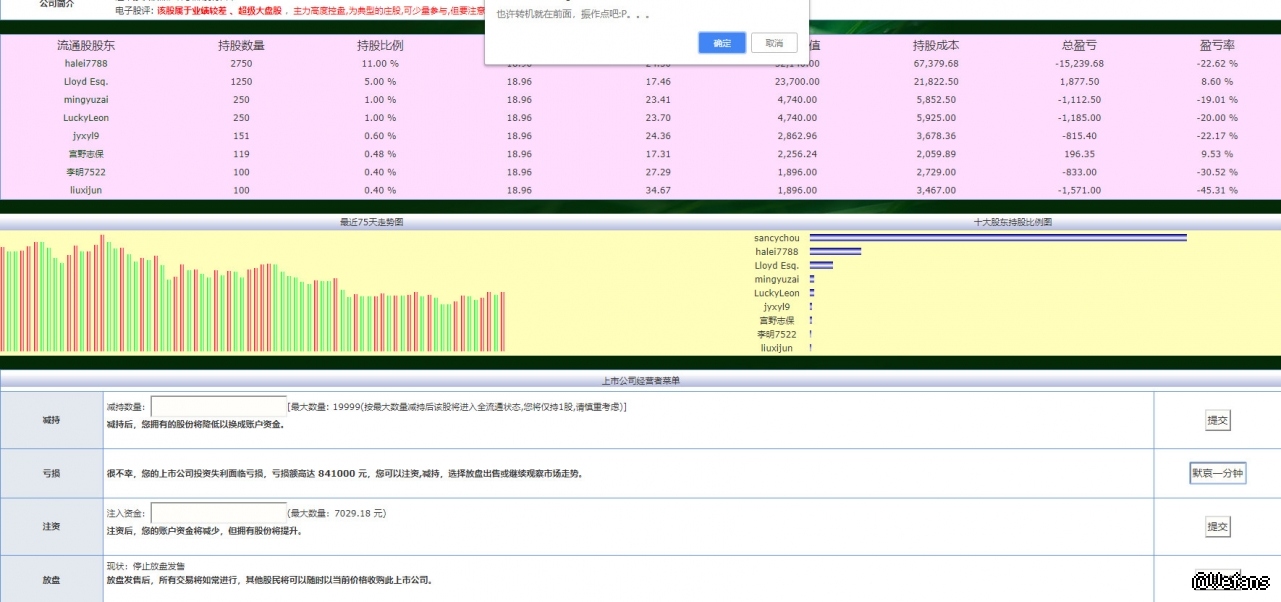Viewport: 1281px width, 602px height.
Task: Focus the 减持数量 input field
Action: (x=218, y=407)
